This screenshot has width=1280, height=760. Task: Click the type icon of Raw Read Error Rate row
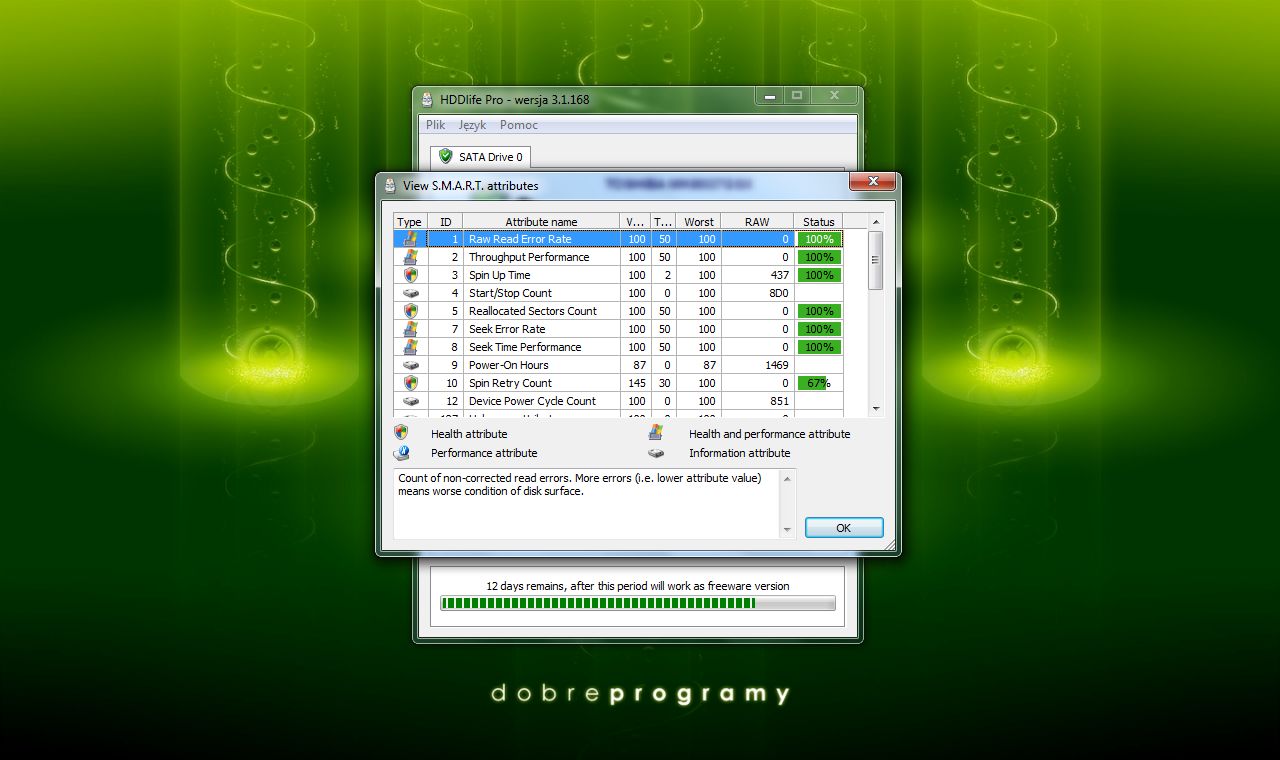tap(410, 239)
